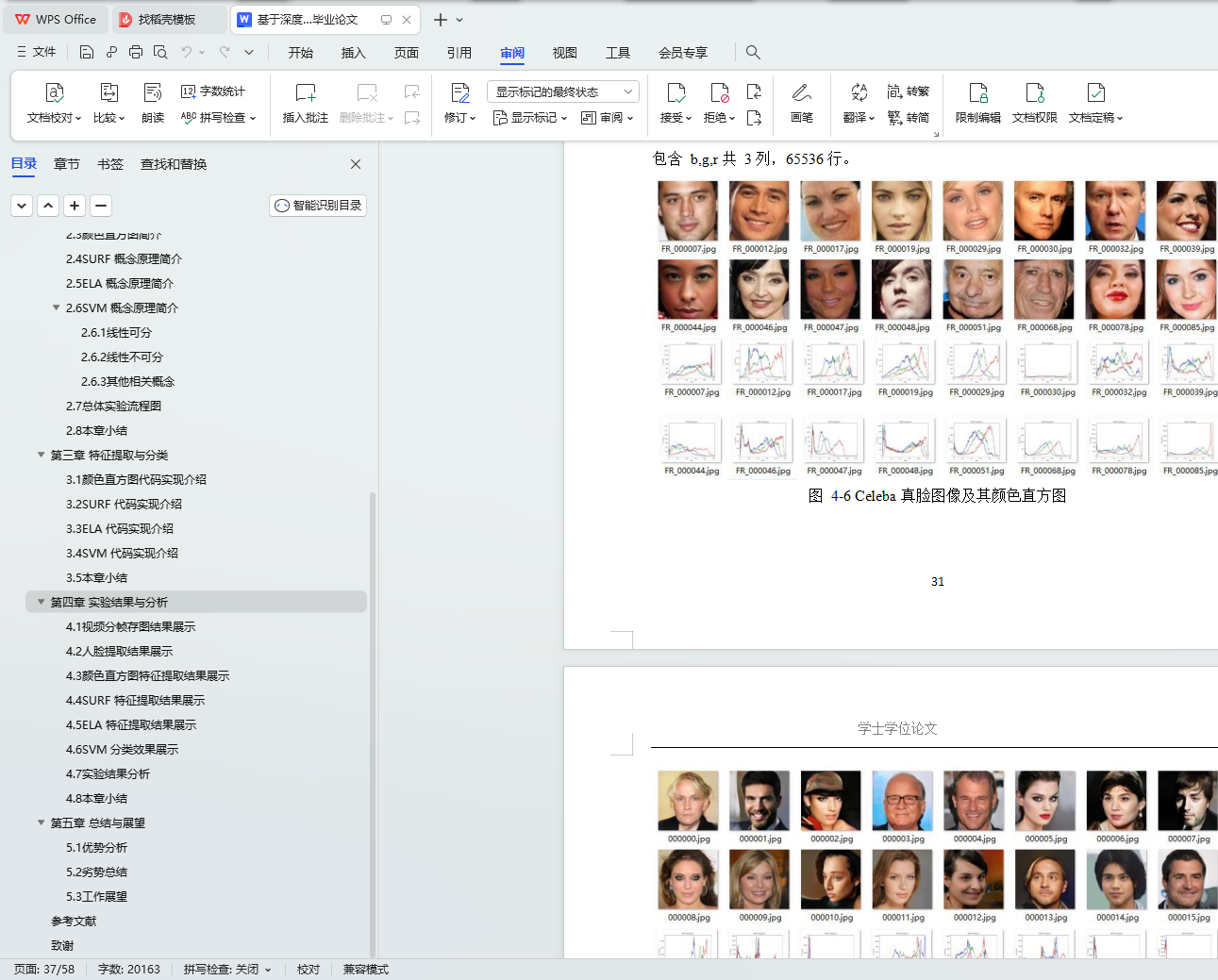Click the 页面: 37/58 page indicator
The height and width of the screenshot is (980, 1218).
click(x=44, y=970)
